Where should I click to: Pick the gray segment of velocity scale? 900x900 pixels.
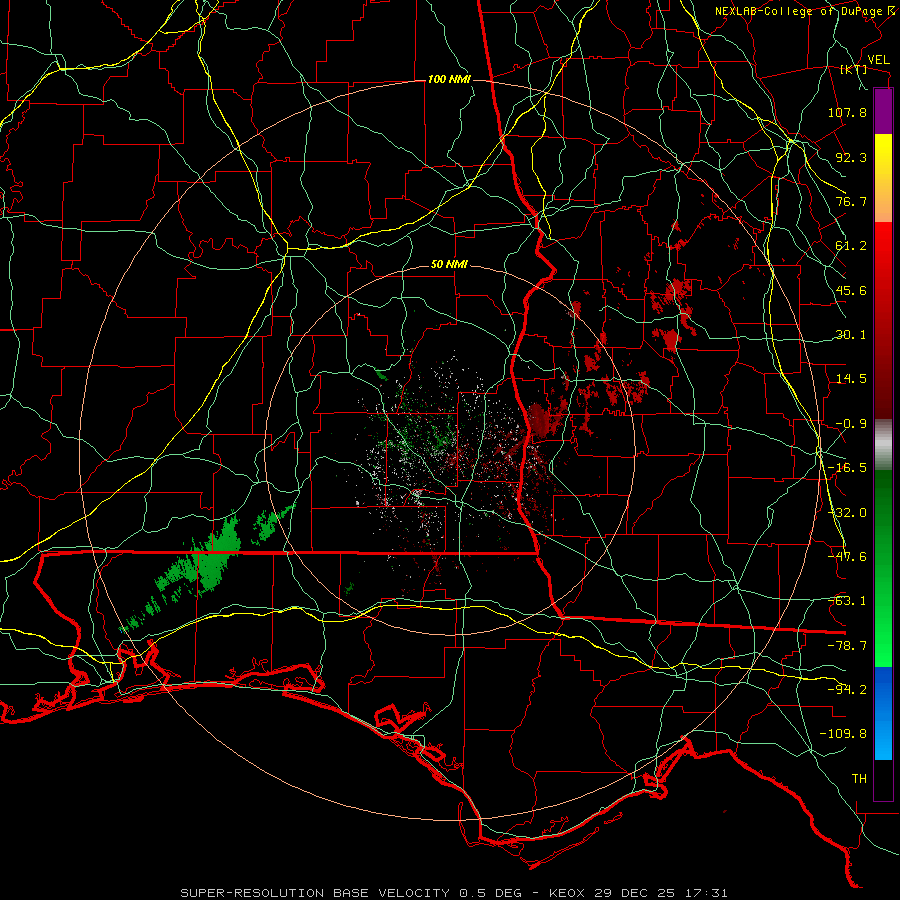[x=883, y=444]
